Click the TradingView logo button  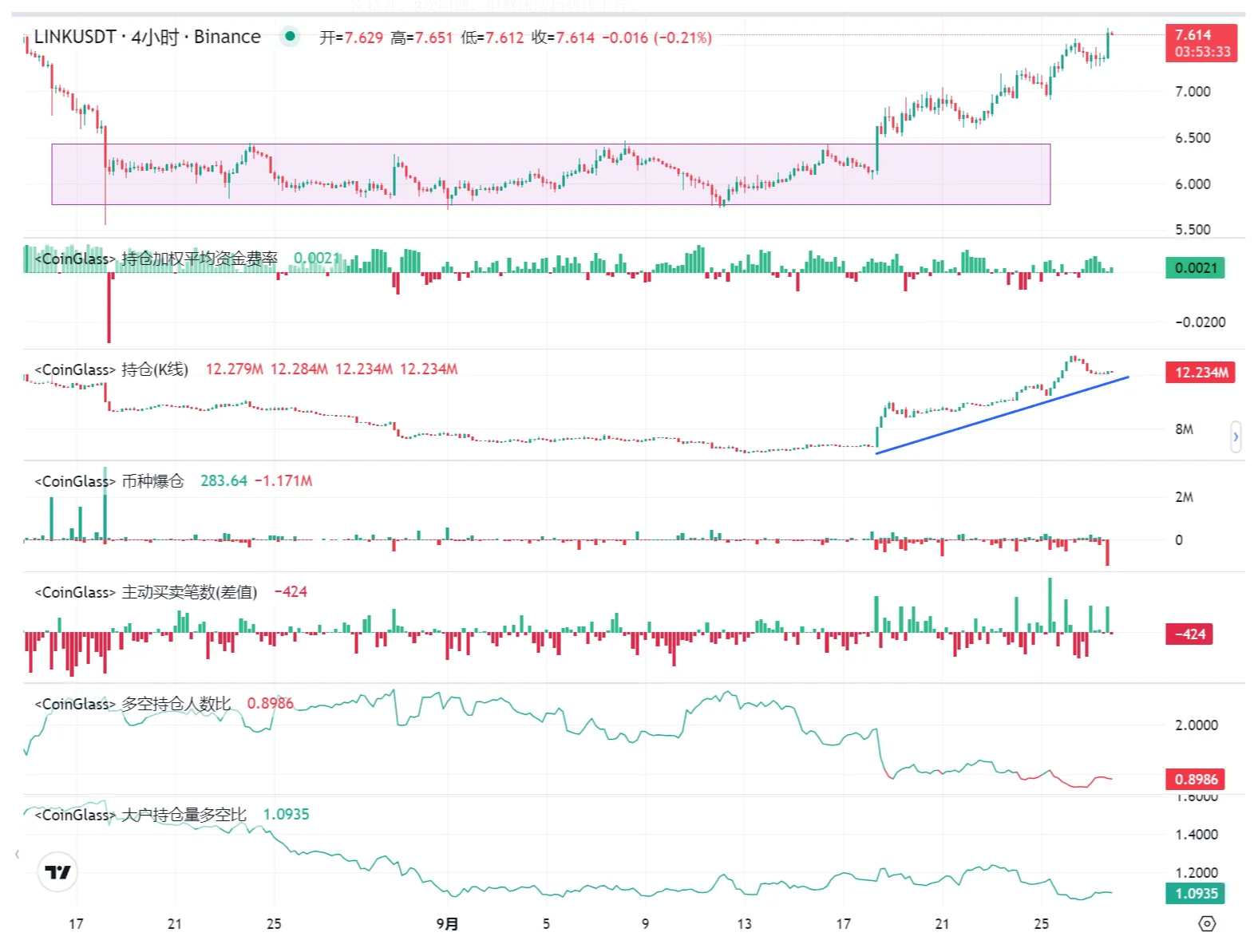pyautogui.click(x=57, y=872)
